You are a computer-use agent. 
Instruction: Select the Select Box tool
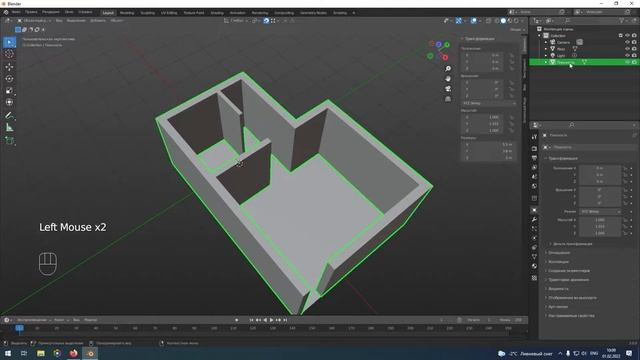point(10,42)
